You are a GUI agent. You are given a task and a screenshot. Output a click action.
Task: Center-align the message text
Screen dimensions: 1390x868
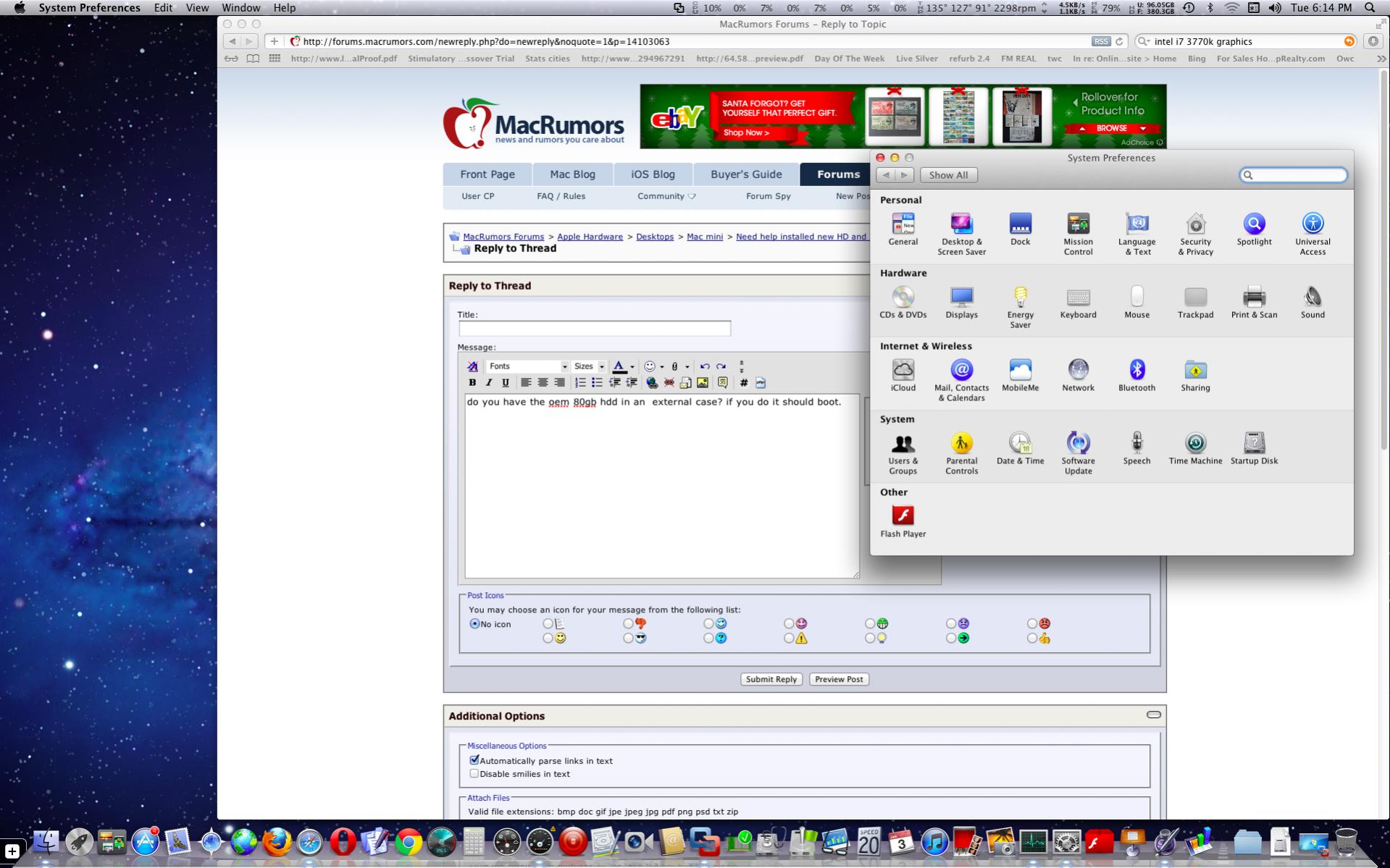click(543, 382)
